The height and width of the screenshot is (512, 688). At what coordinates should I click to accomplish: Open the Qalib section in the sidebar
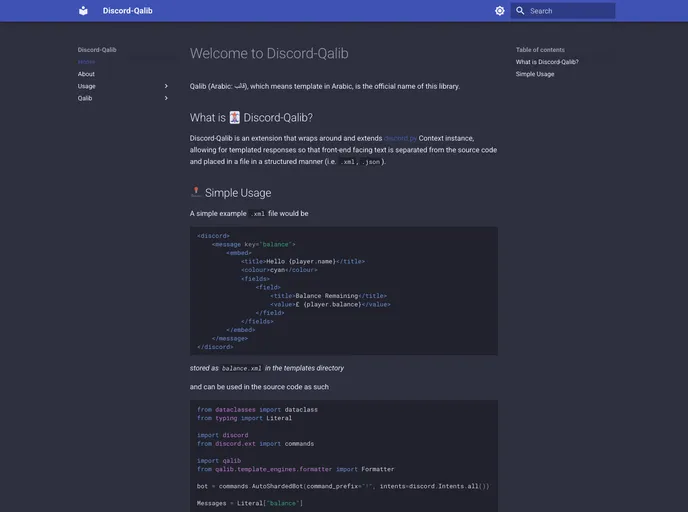pyautogui.click(x=85, y=98)
